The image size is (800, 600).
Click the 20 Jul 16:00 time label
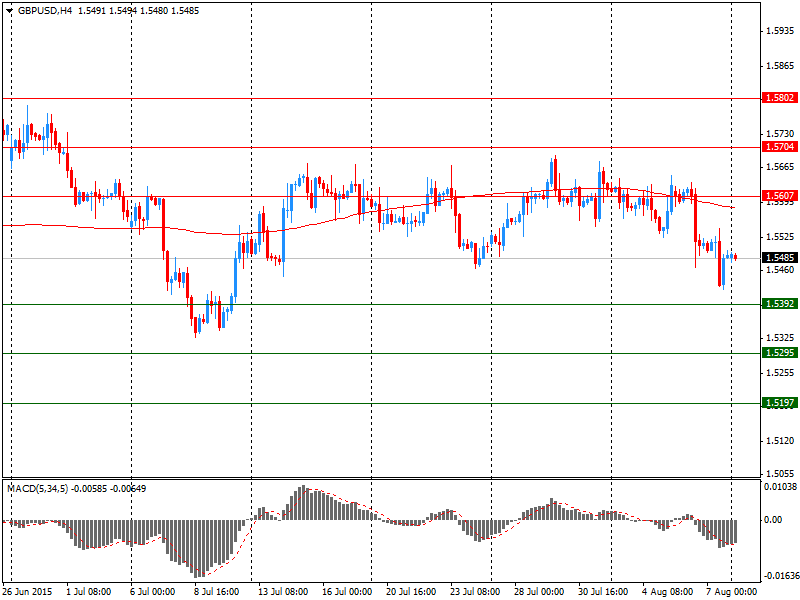[x=411, y=592]
